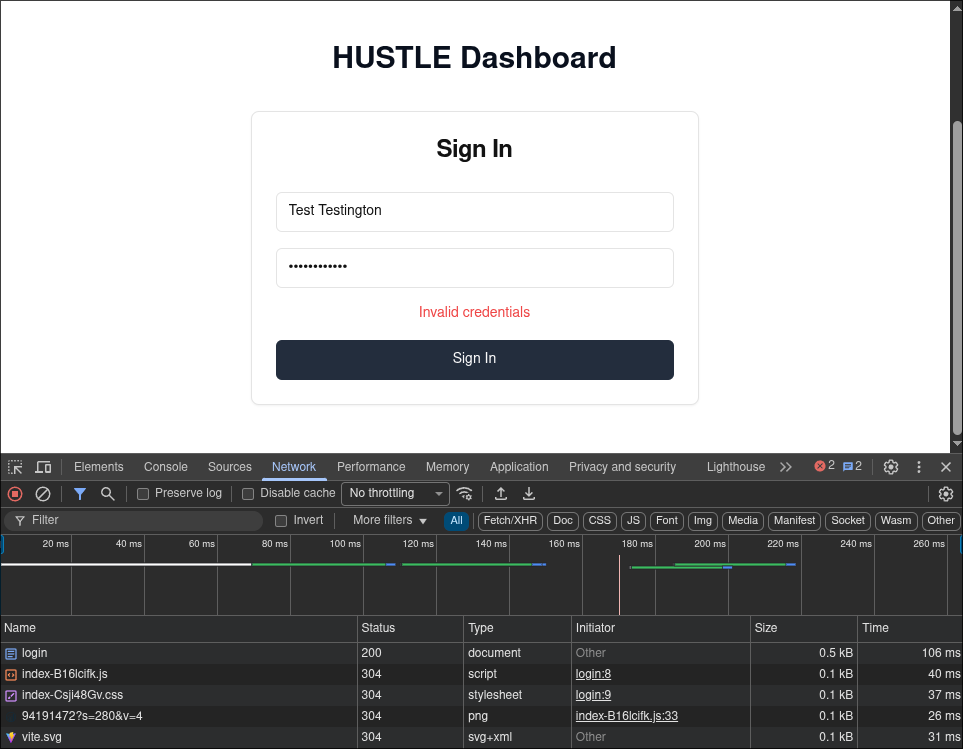Filter requests by Wasm
The image size is (963, 749).
click(895, 521)
